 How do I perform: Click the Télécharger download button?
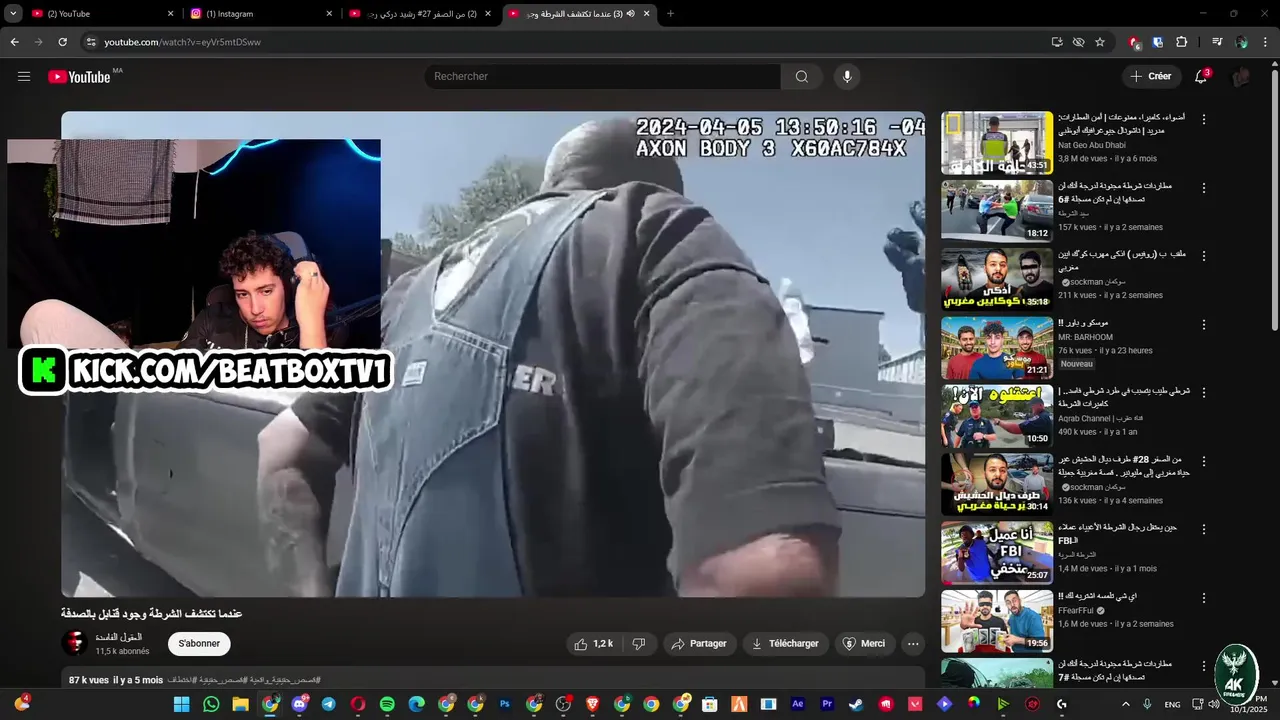(786, 644)
